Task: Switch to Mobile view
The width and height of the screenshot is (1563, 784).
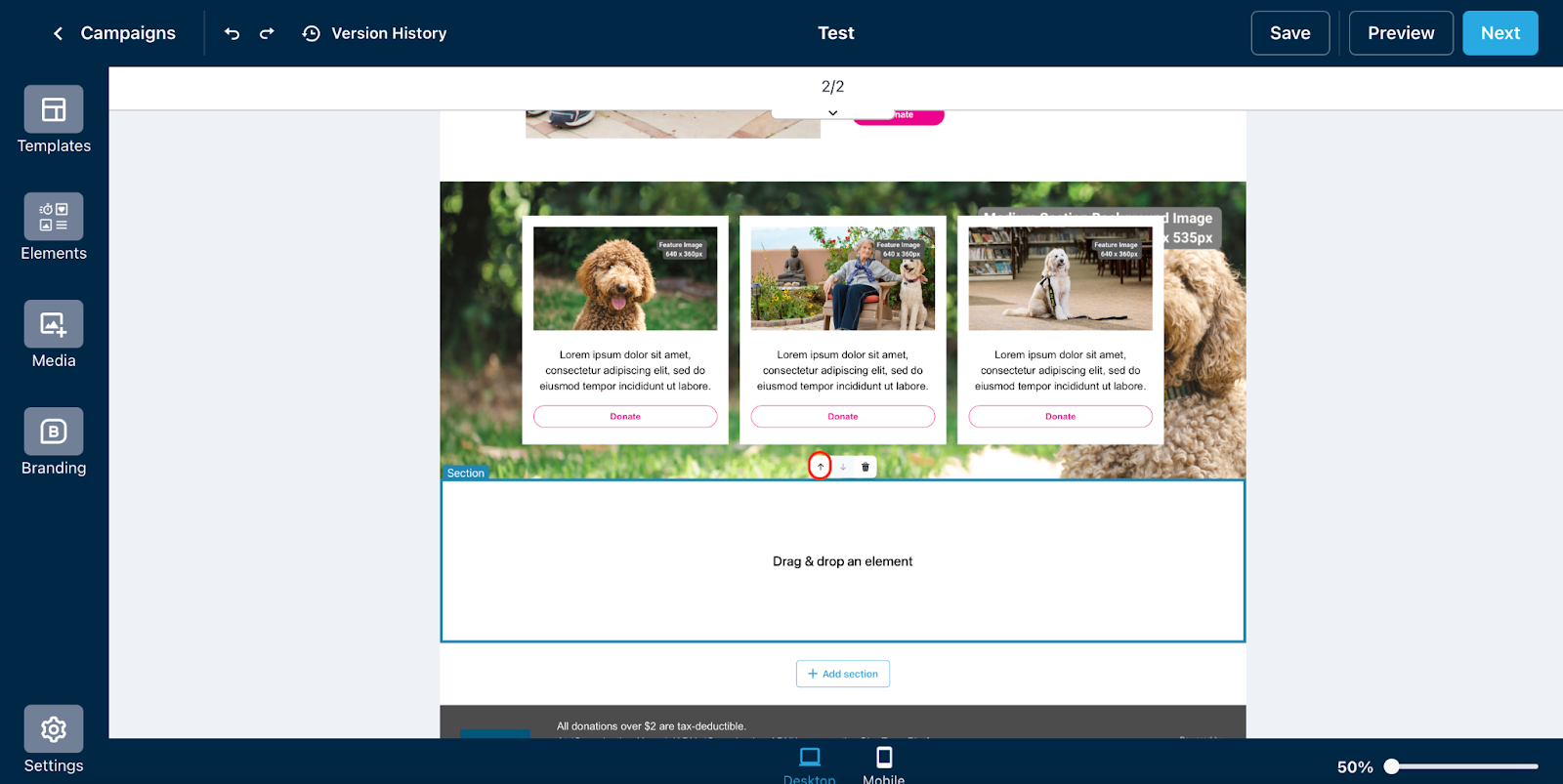Action: point(884,765)
